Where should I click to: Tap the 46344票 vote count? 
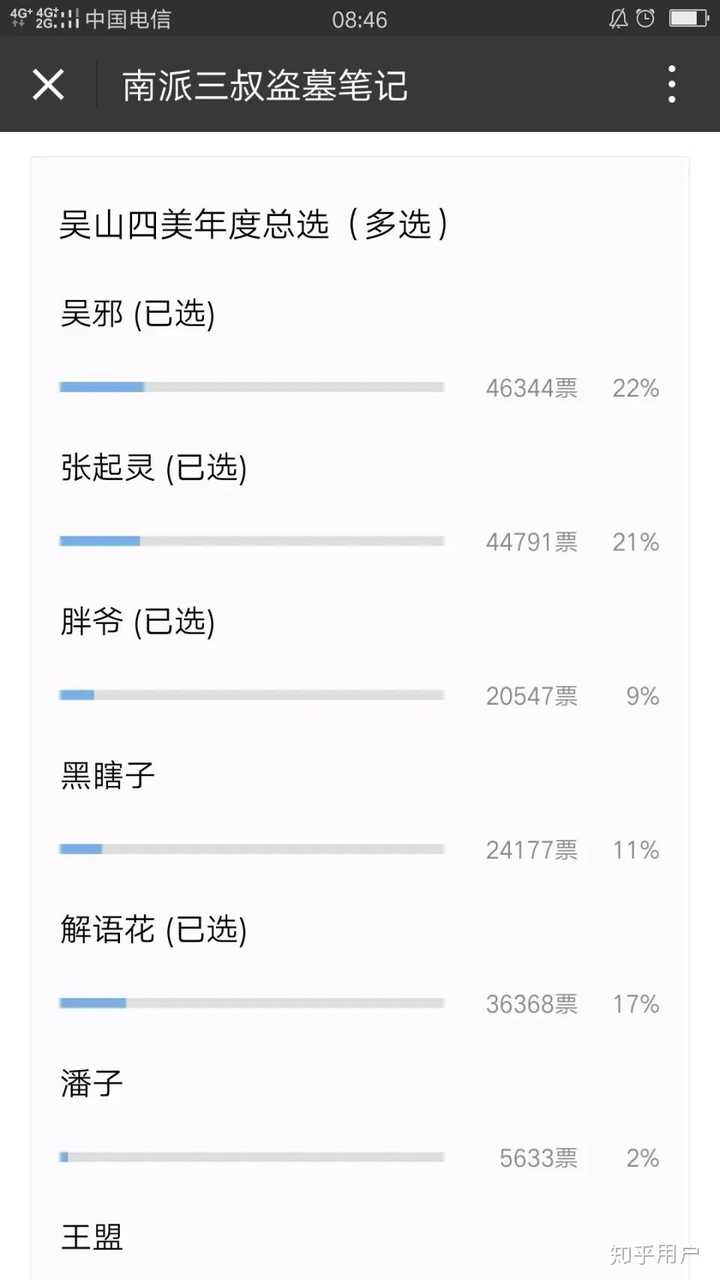(531, 388)
